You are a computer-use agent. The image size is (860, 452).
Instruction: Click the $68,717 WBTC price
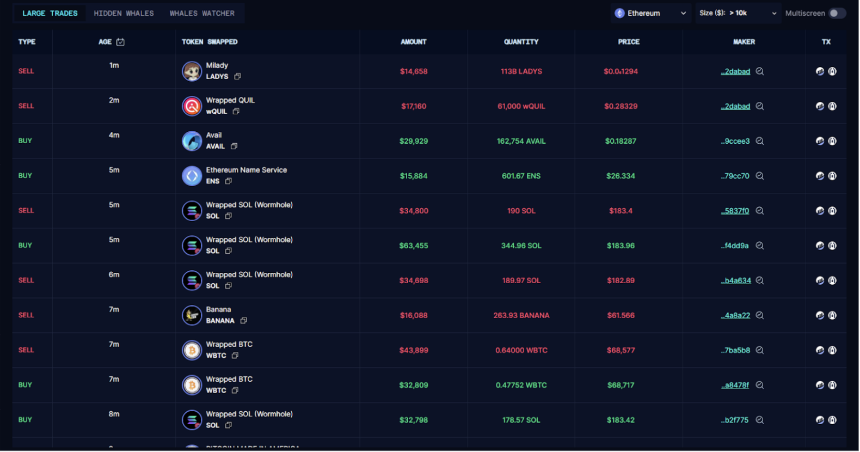click(621, 385)
